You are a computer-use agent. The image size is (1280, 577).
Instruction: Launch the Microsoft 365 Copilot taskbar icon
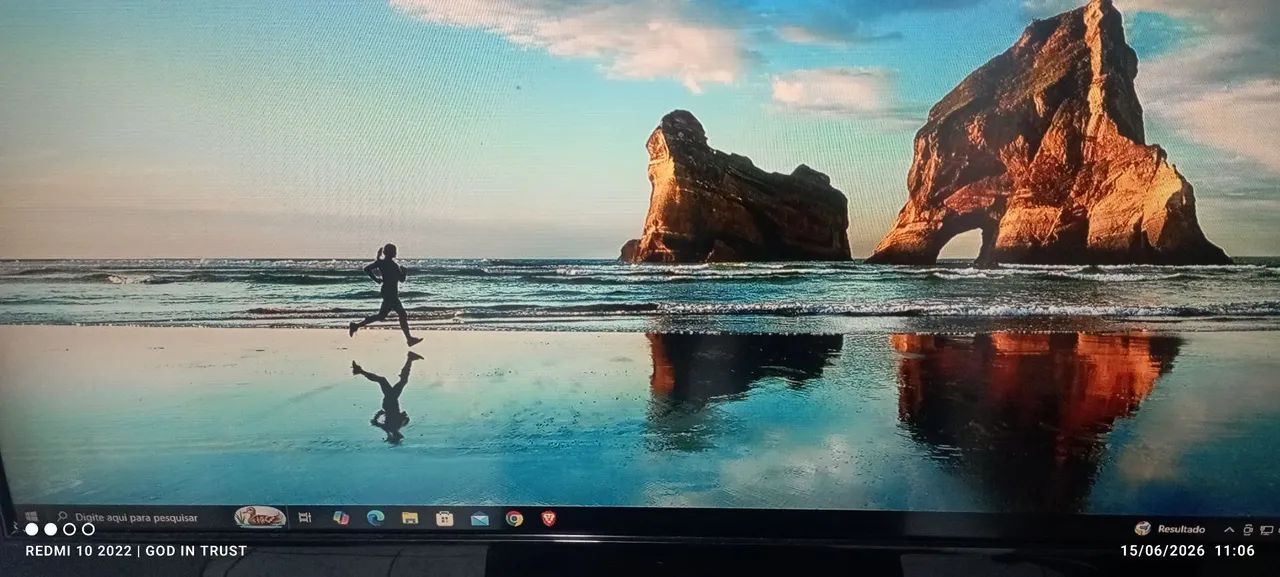[x=341, y=518]
